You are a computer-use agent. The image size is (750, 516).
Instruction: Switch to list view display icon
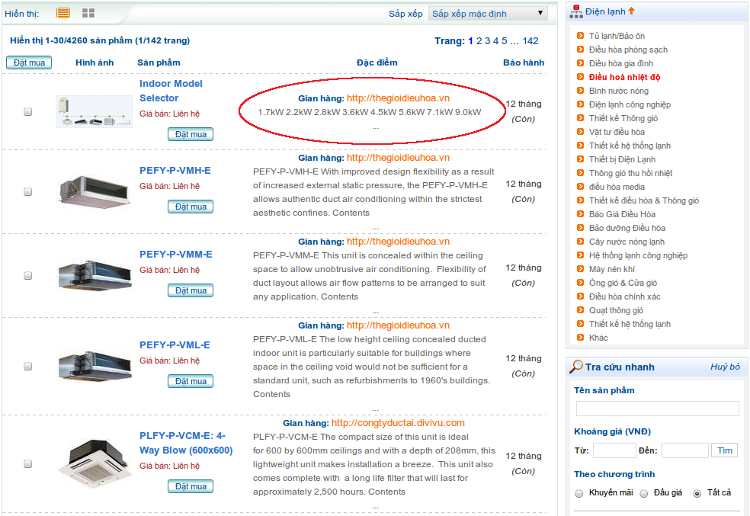[63, 13]
